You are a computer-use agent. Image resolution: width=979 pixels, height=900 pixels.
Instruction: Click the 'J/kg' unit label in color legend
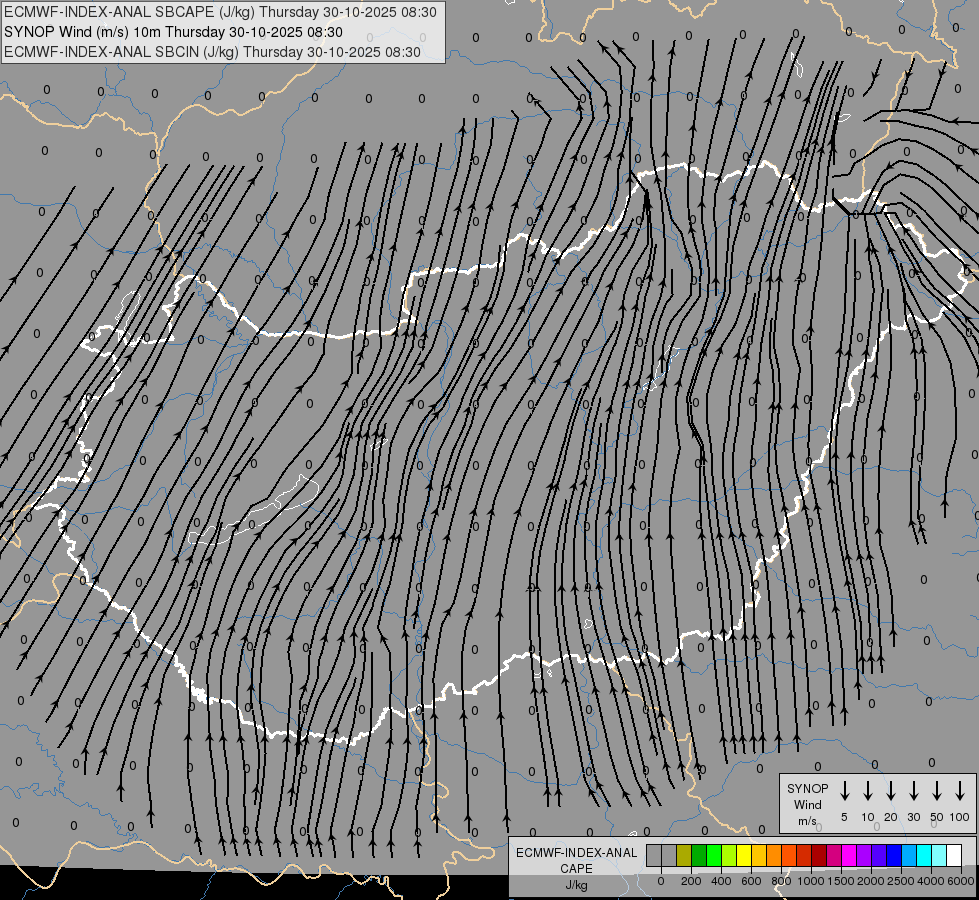(x=576, y=884)
